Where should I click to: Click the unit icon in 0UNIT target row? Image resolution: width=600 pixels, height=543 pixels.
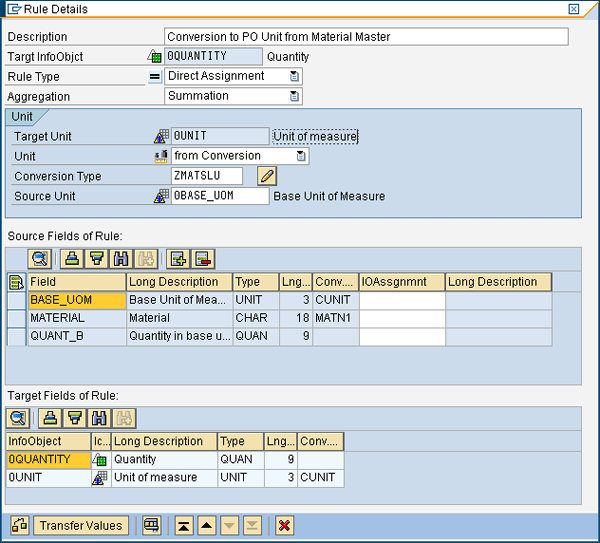coord(101,478)
